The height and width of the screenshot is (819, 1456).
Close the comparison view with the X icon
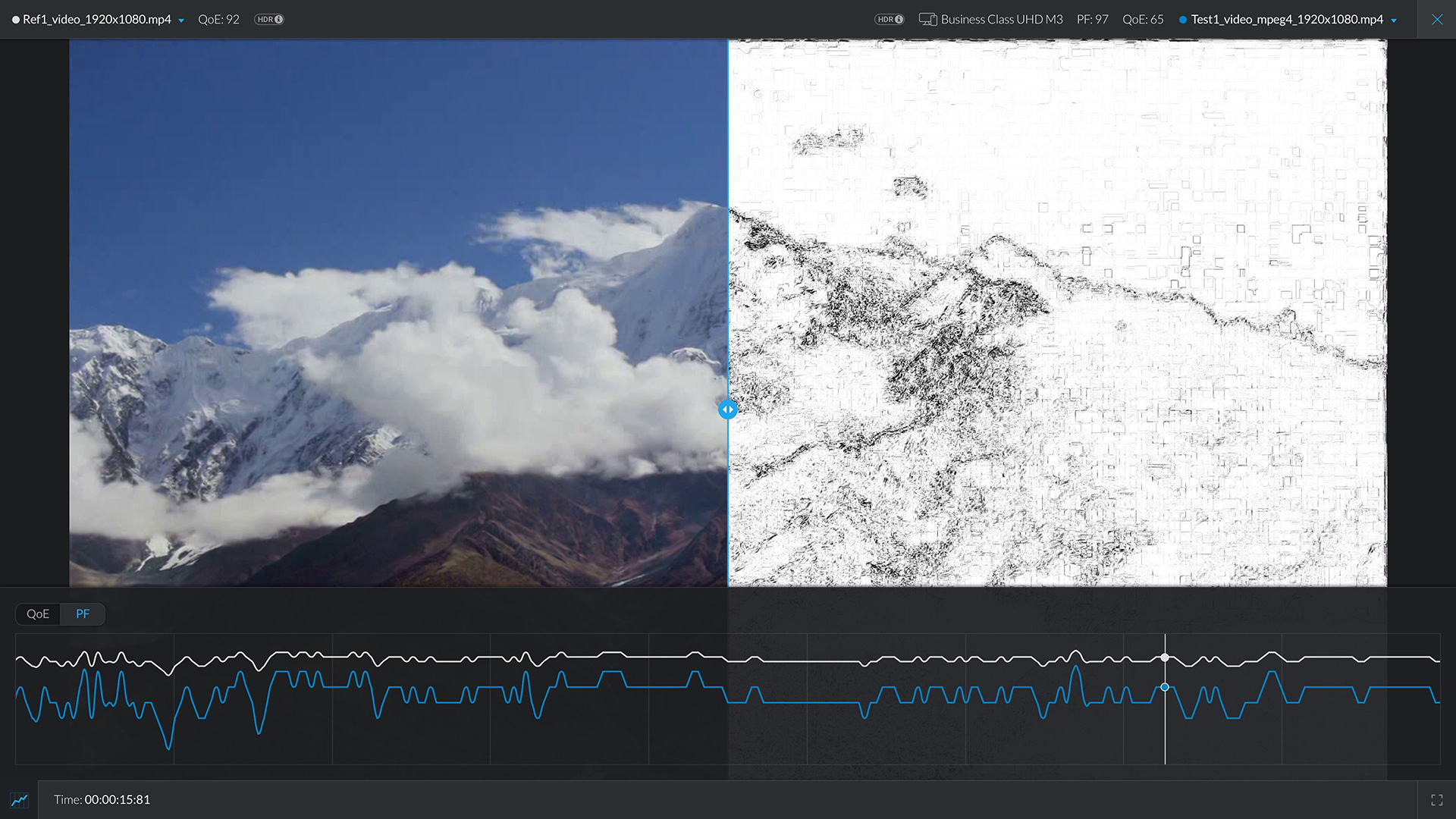[x=1436, y=19]
